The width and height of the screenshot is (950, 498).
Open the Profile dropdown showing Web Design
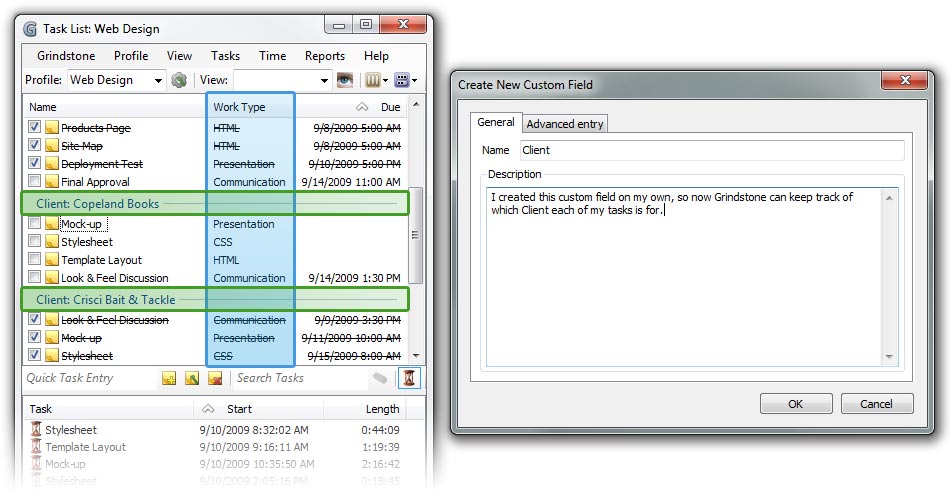coord(157,80)
